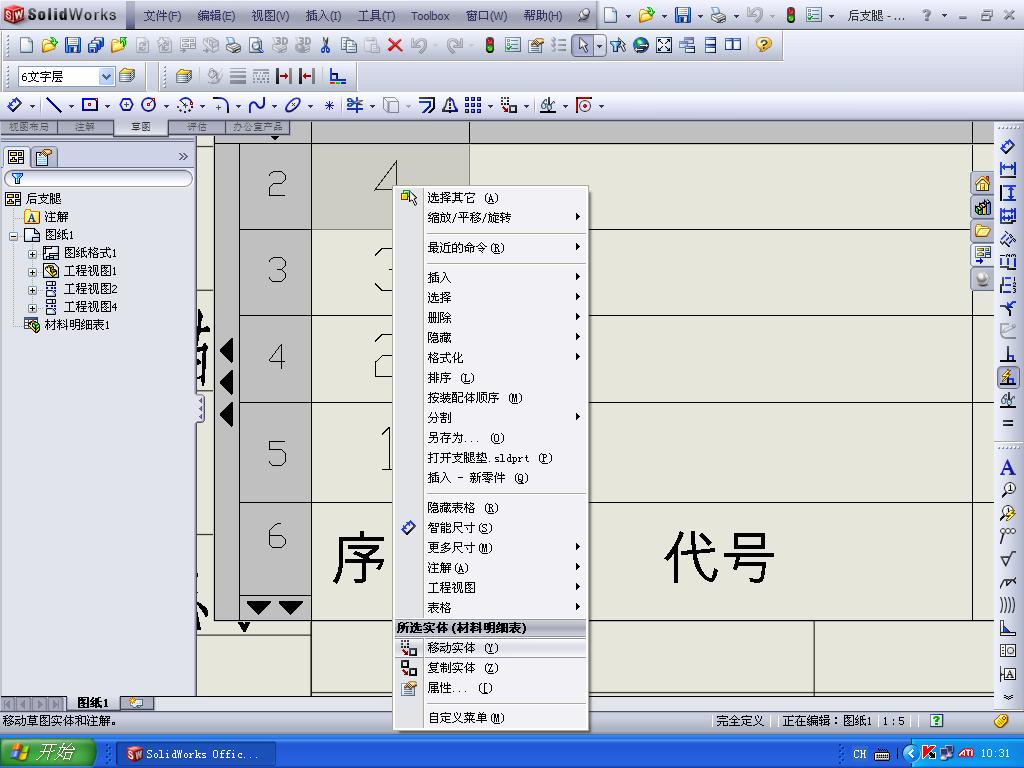Open the 文件(F) menu

click(162, 16)
